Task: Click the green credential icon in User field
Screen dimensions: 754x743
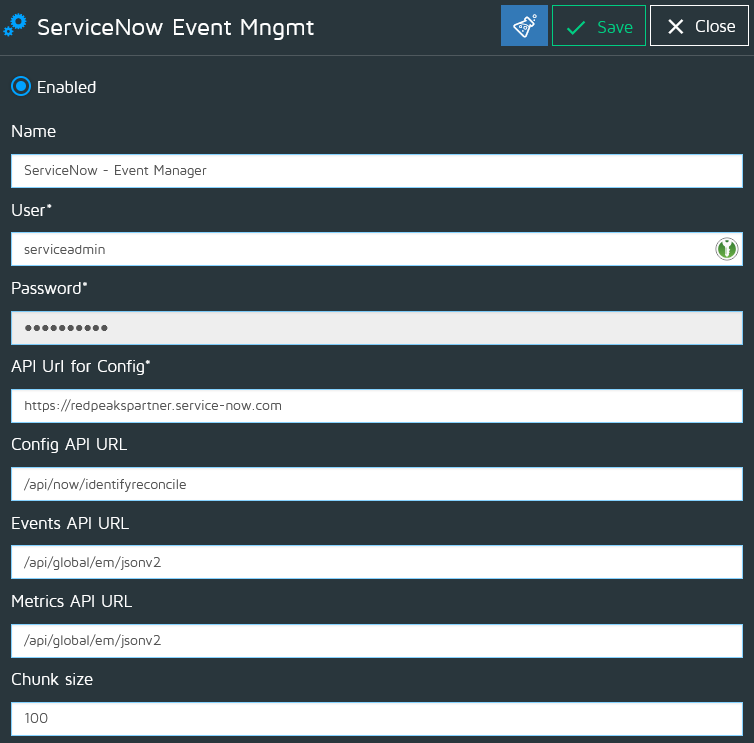Action: pos(726,249)
